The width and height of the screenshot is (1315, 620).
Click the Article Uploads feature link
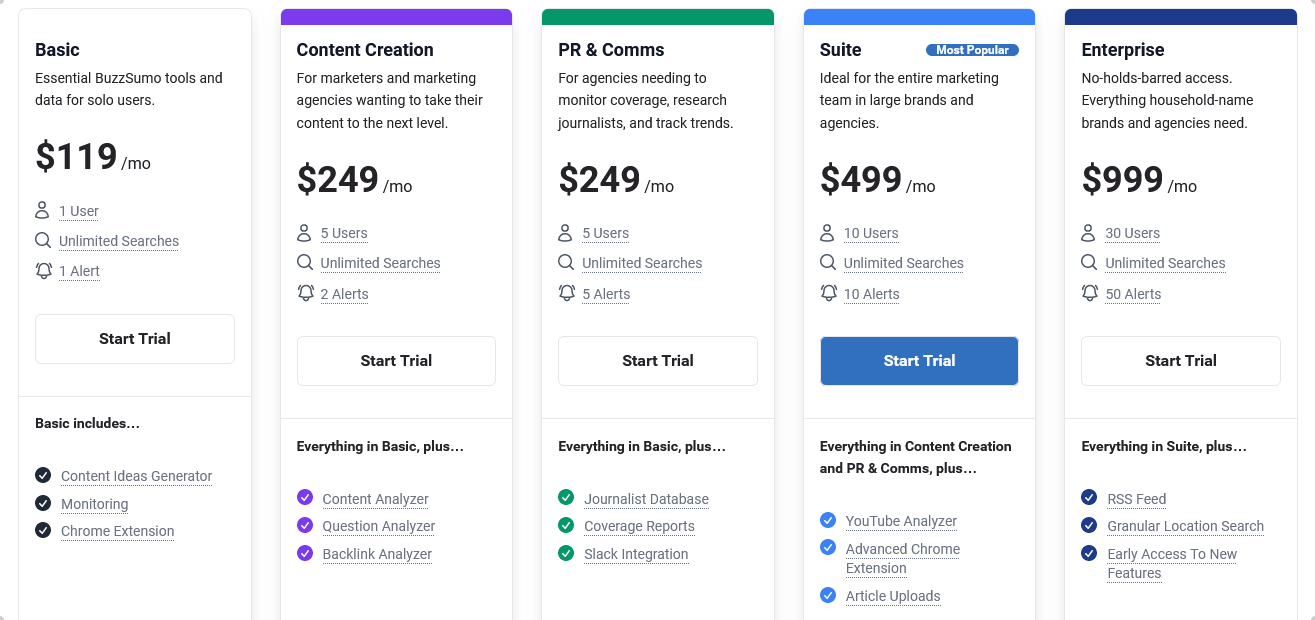(893, 596)
